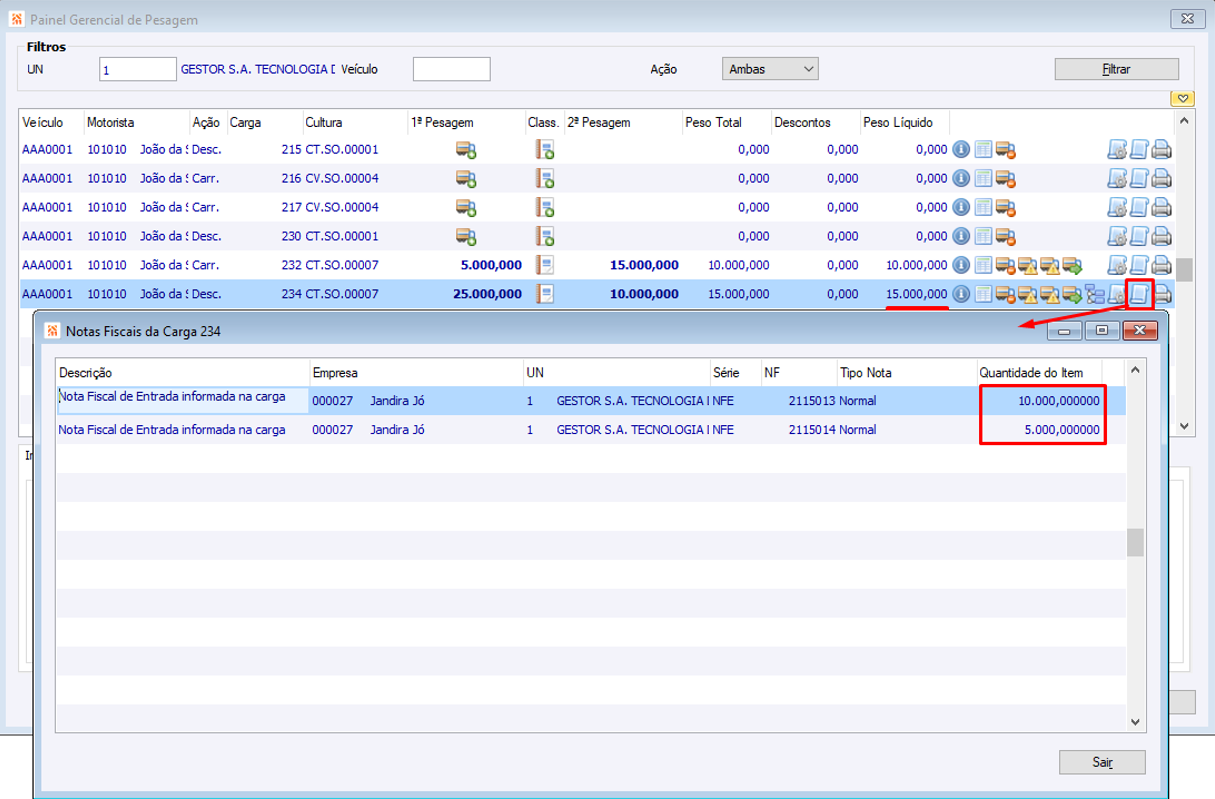Click CT.SO.00007 in carga 234 row
1215x799 pixels.
pyautogui.click(x=342, y=295)
